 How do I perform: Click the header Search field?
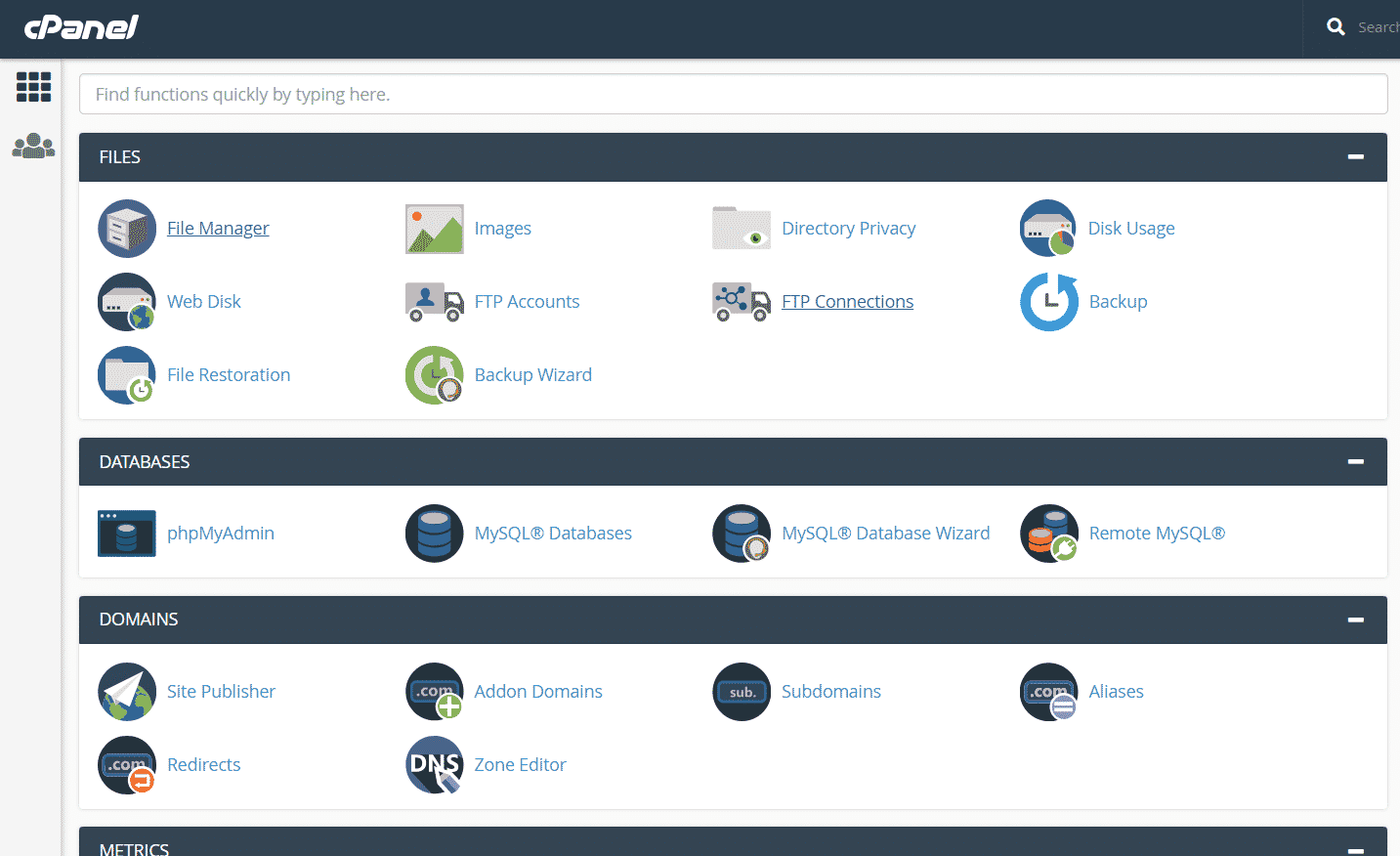tap(1379, 27)
